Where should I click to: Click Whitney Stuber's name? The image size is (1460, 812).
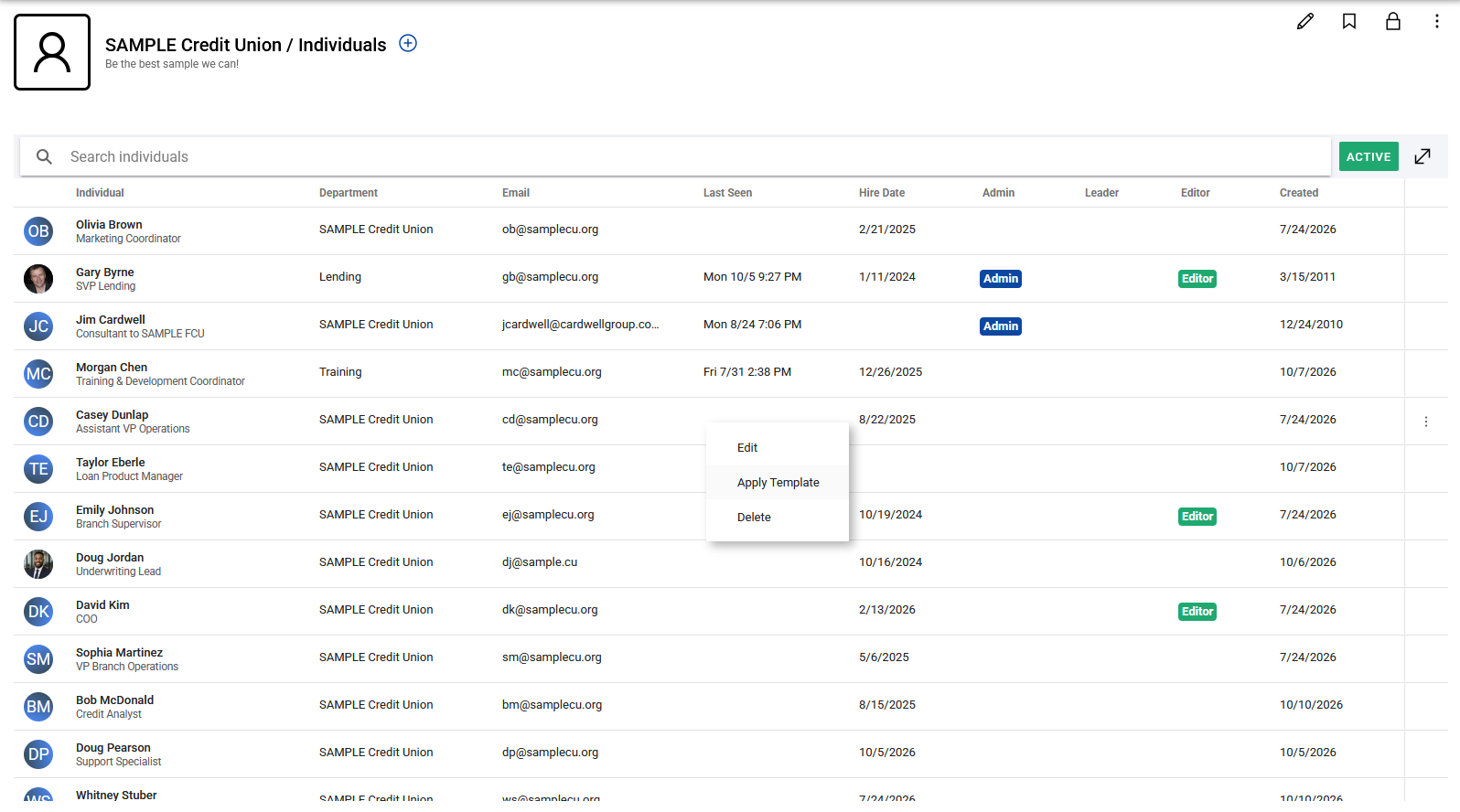116,796
